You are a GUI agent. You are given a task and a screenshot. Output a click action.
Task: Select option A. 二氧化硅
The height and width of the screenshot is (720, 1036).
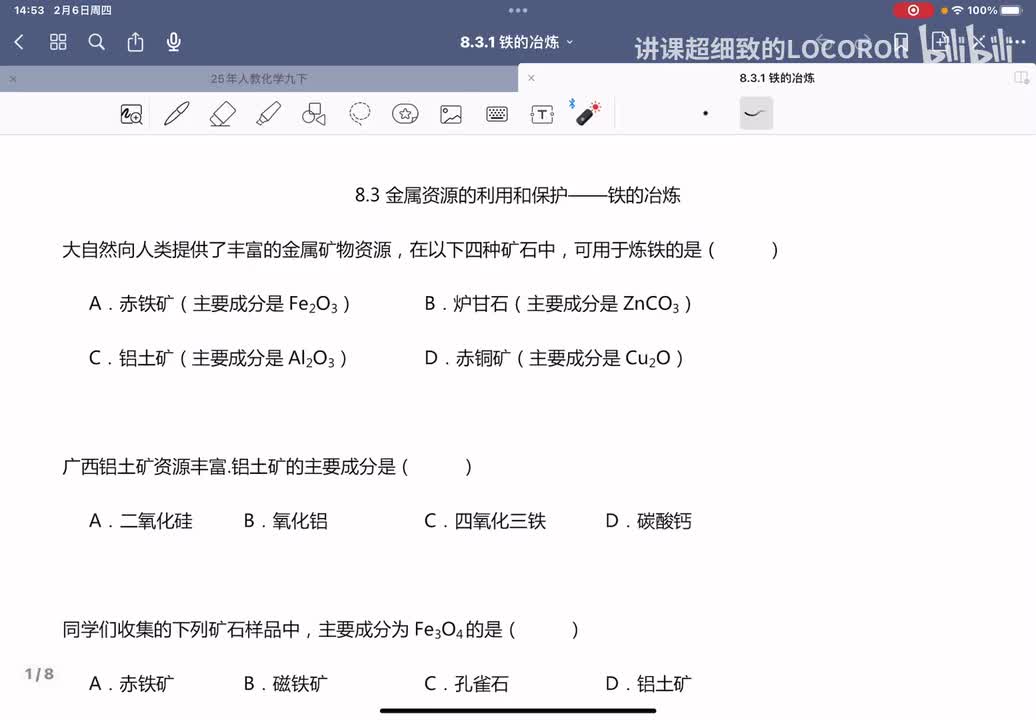click(141, 521)
